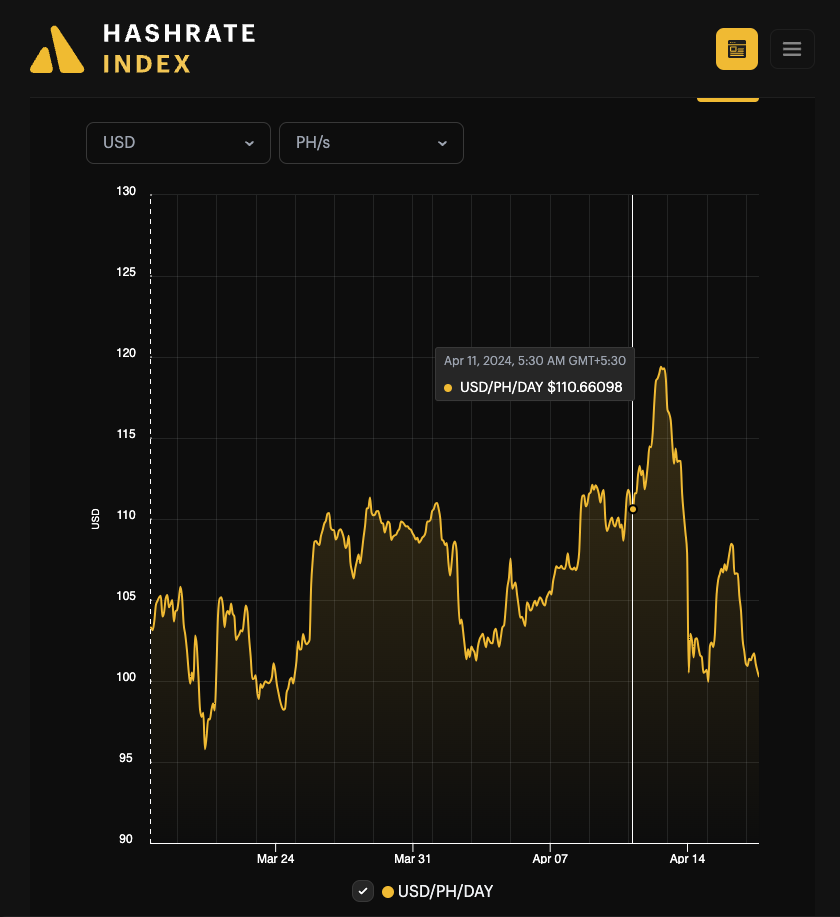Click the HASHRATE INDEX title text
Image resolution: width=840 pixels, height=917 pixels.
179,49
